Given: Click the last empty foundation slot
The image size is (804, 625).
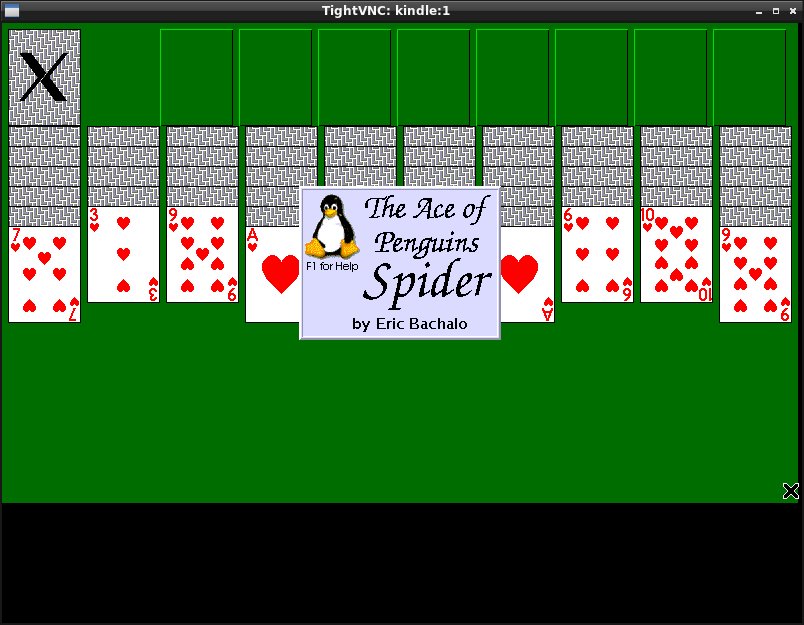Looking at the screenshot, I should 749,77.
